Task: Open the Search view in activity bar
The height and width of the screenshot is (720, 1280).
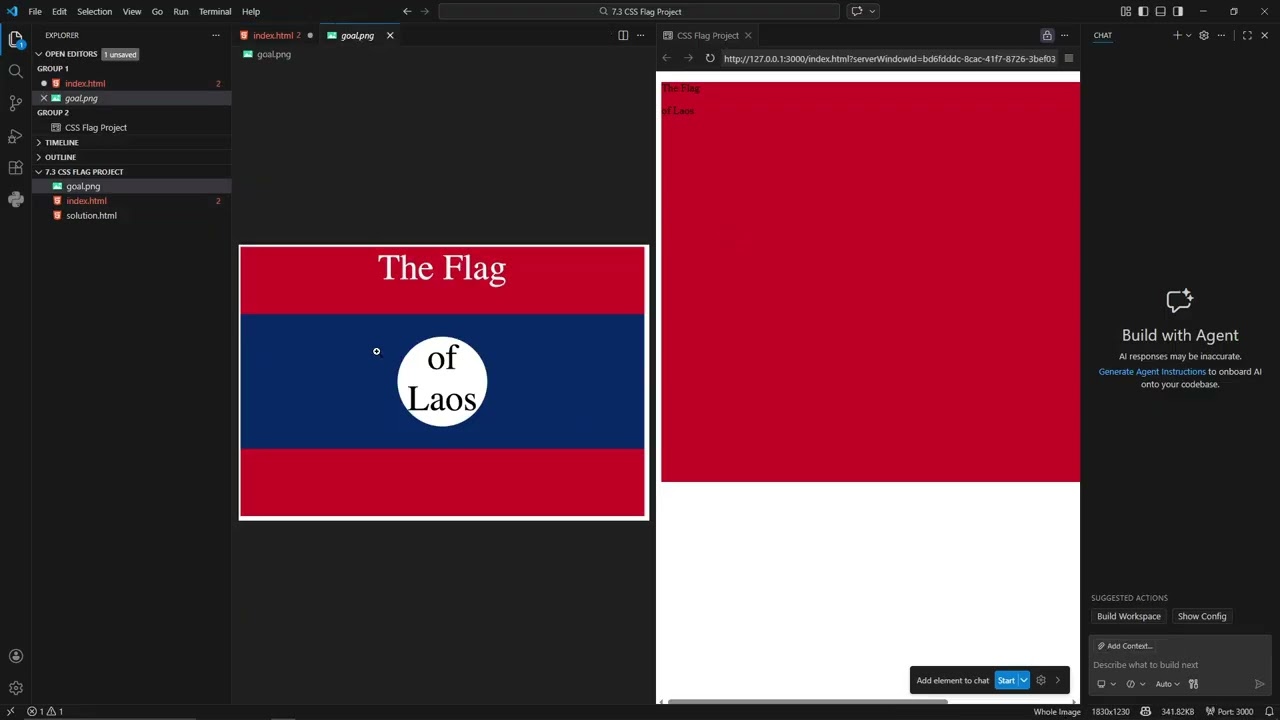Action: 15,71
